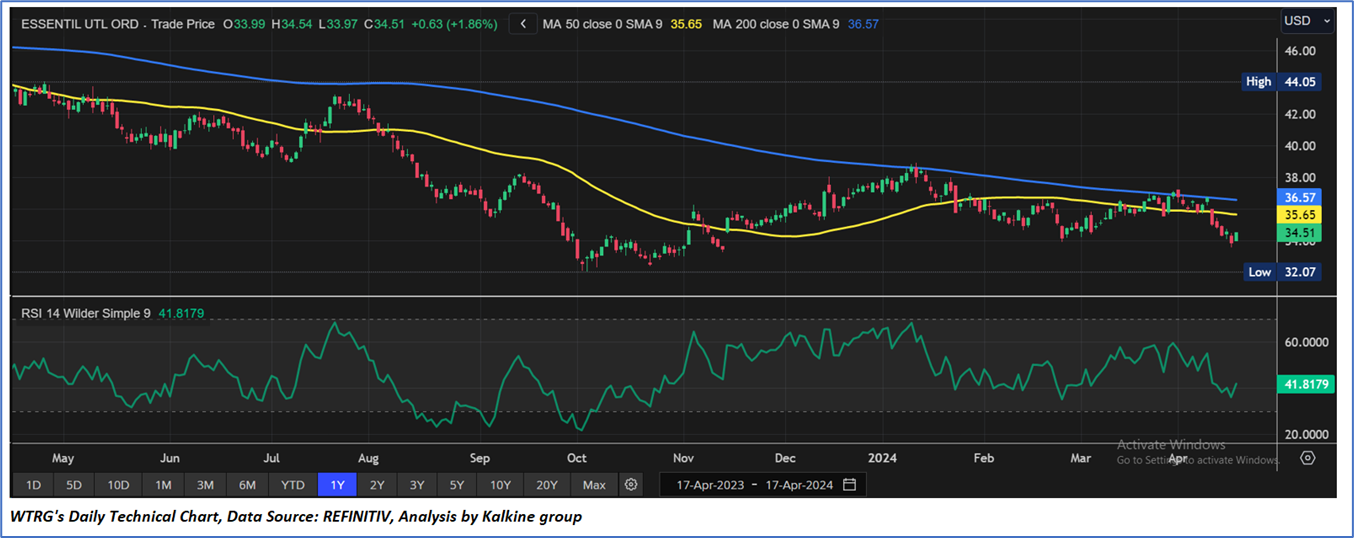The image size is (1354, 538).
Task: Collapse the indicator legend with left chevron
Action: [523, 23]
